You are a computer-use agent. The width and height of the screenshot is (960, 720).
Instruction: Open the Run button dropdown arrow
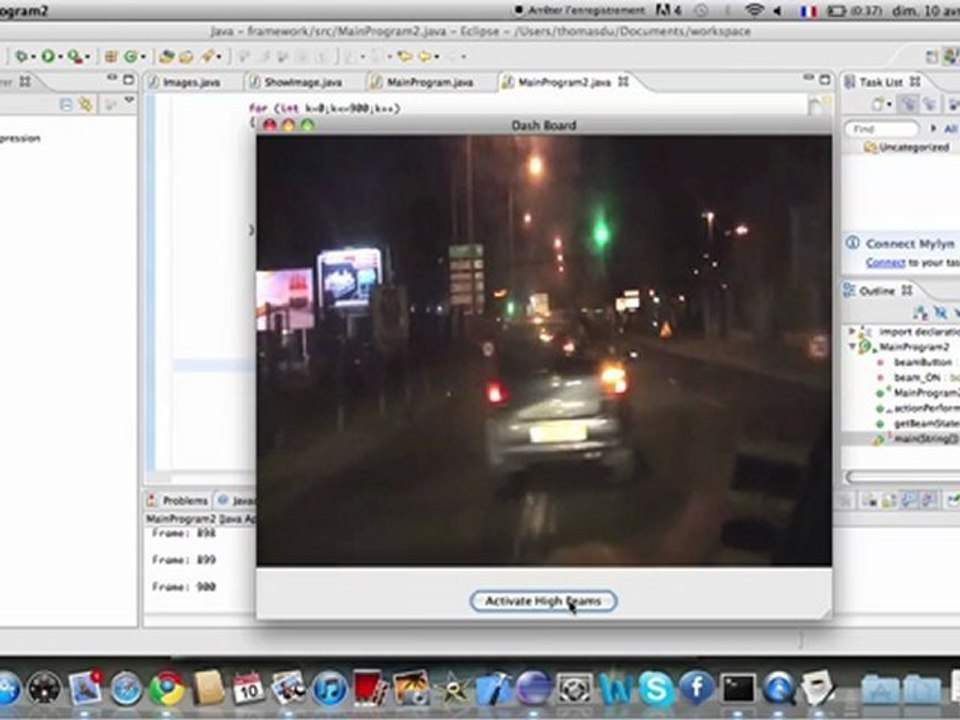[59, 58]
